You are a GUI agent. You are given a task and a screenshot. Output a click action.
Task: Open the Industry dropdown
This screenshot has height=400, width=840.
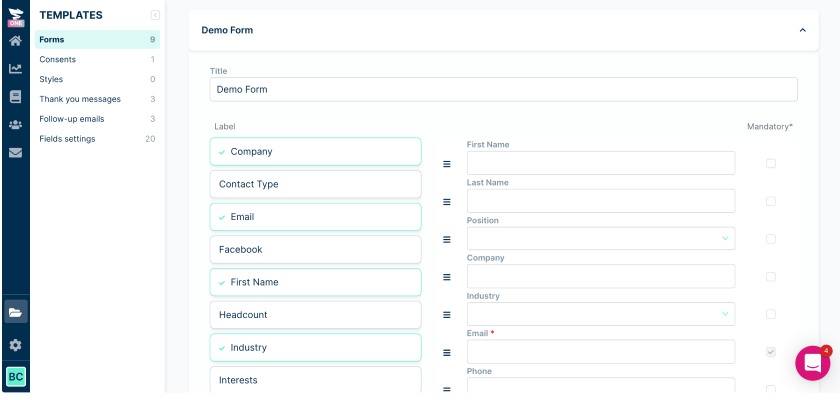click(x=600, y=314)
